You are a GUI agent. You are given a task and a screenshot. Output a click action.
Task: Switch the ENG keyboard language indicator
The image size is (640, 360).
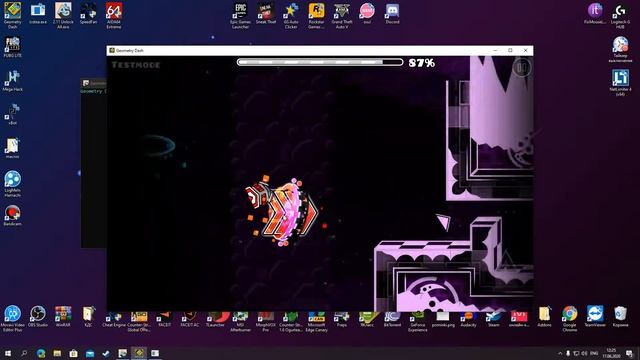(x=594, y=353)
